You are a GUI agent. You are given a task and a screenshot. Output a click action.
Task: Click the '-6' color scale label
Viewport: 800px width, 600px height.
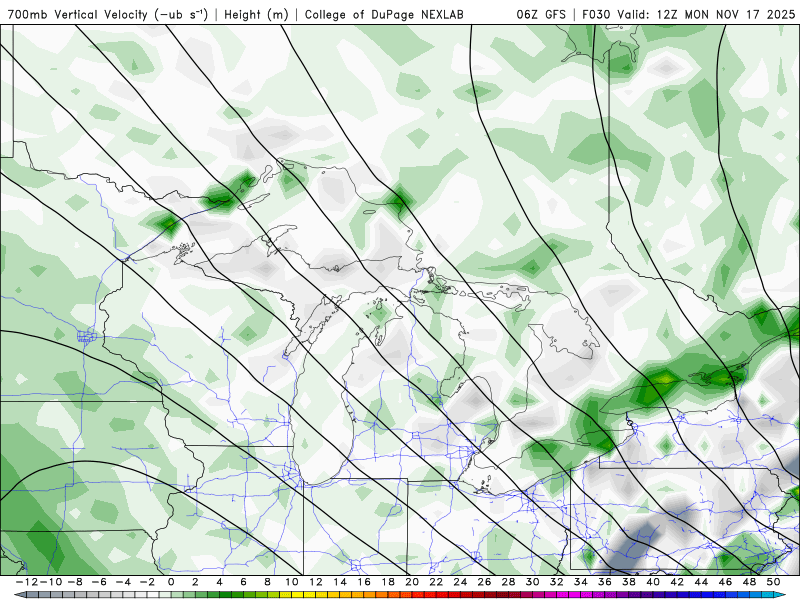click(x=98, y=582)
